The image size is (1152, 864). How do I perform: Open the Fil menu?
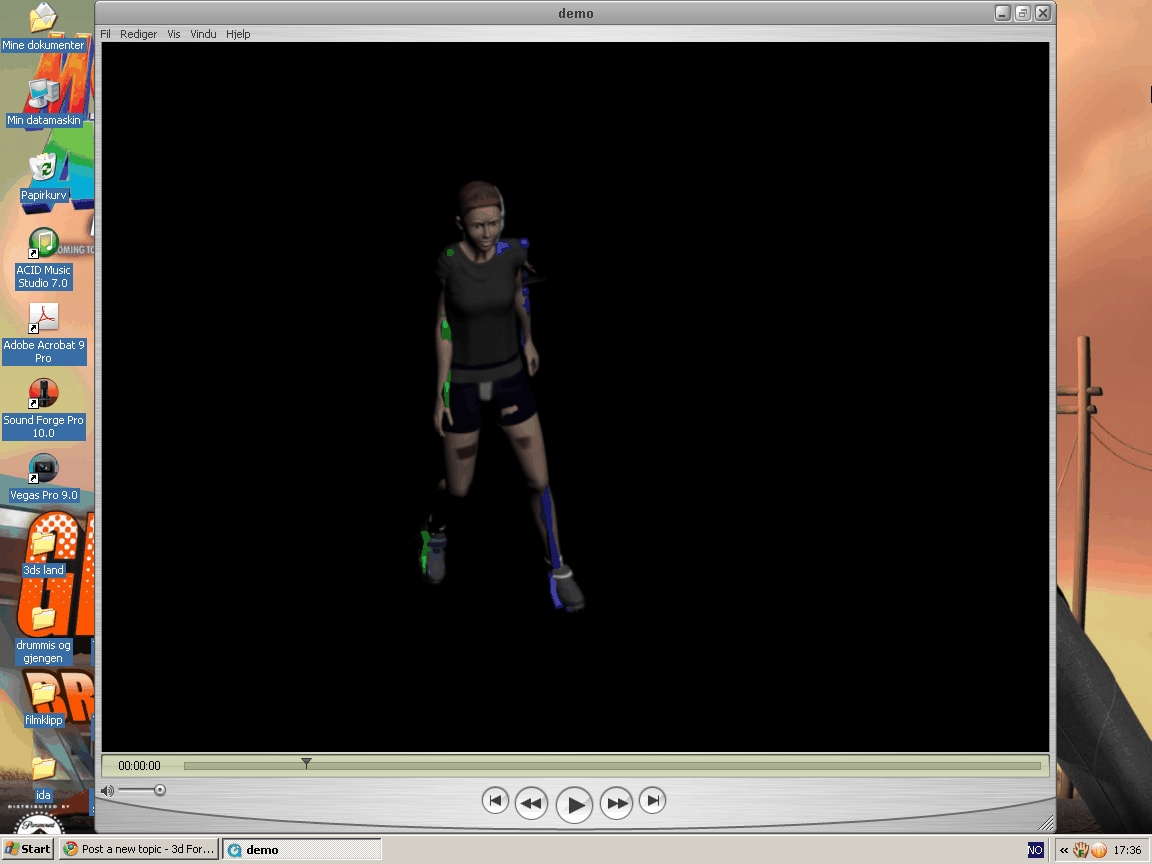pyautogui.click(x=105, y=34)
